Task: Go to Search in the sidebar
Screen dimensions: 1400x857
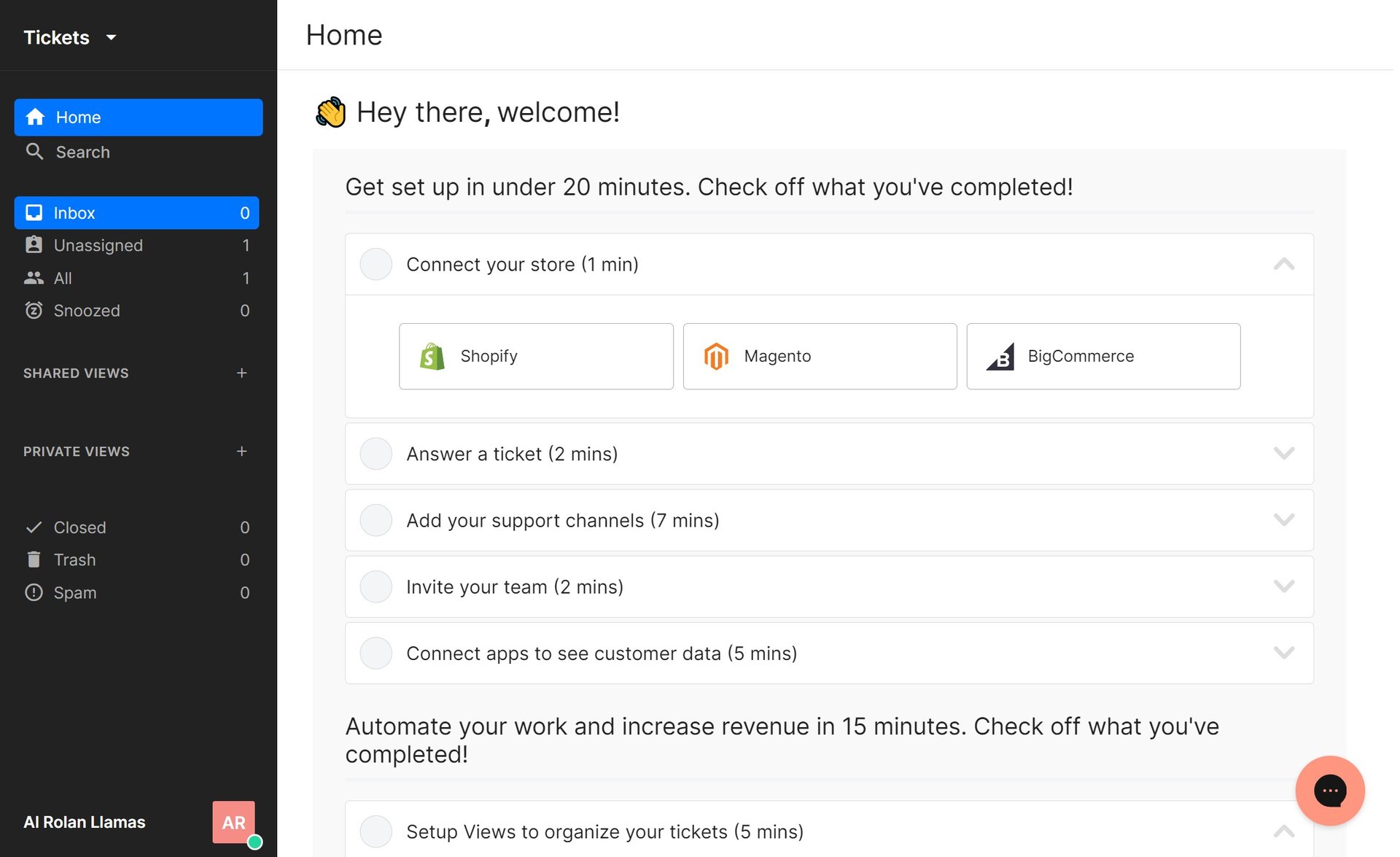Action: (x=82, y=152)
